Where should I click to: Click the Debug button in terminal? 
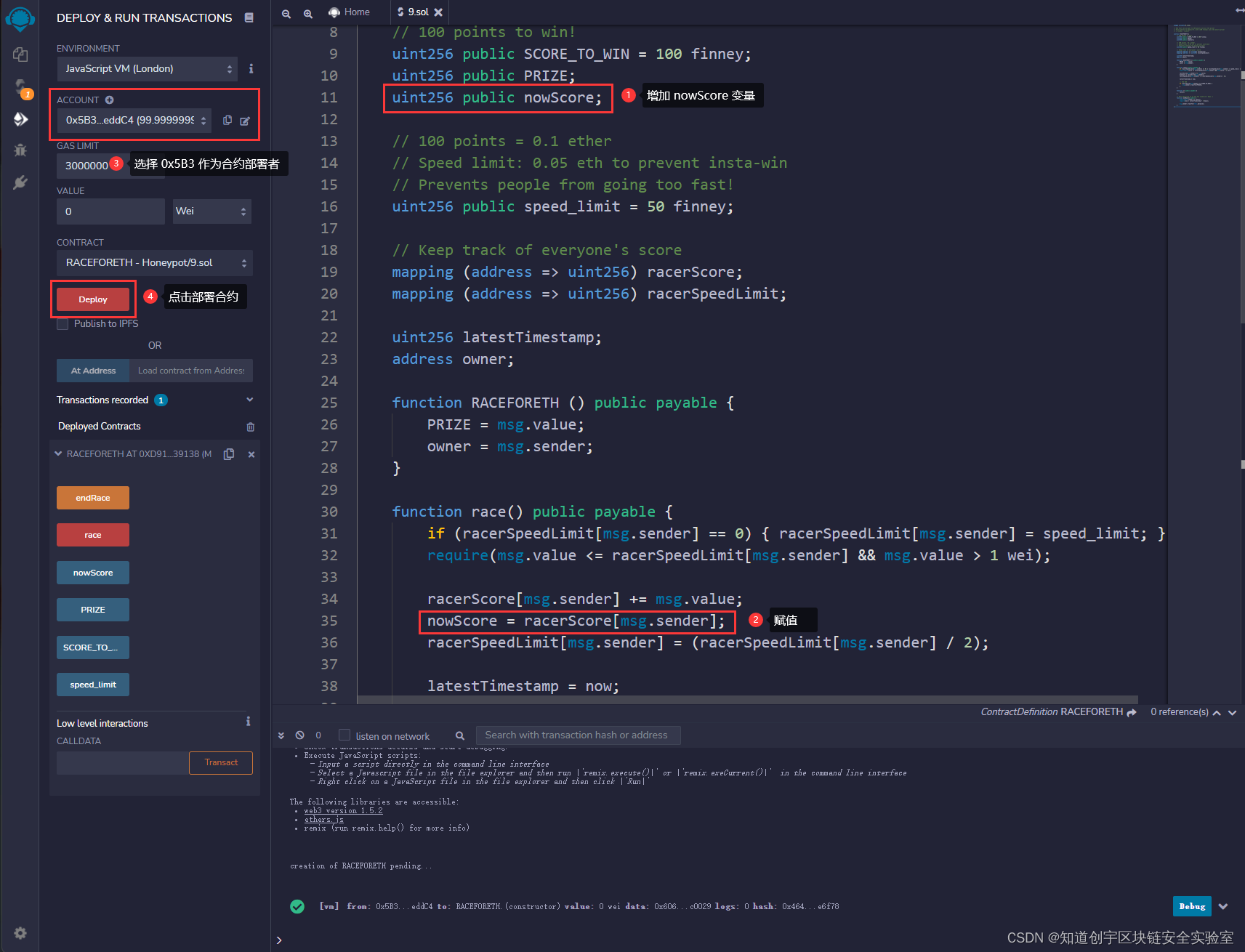[x=1192, y=906]
